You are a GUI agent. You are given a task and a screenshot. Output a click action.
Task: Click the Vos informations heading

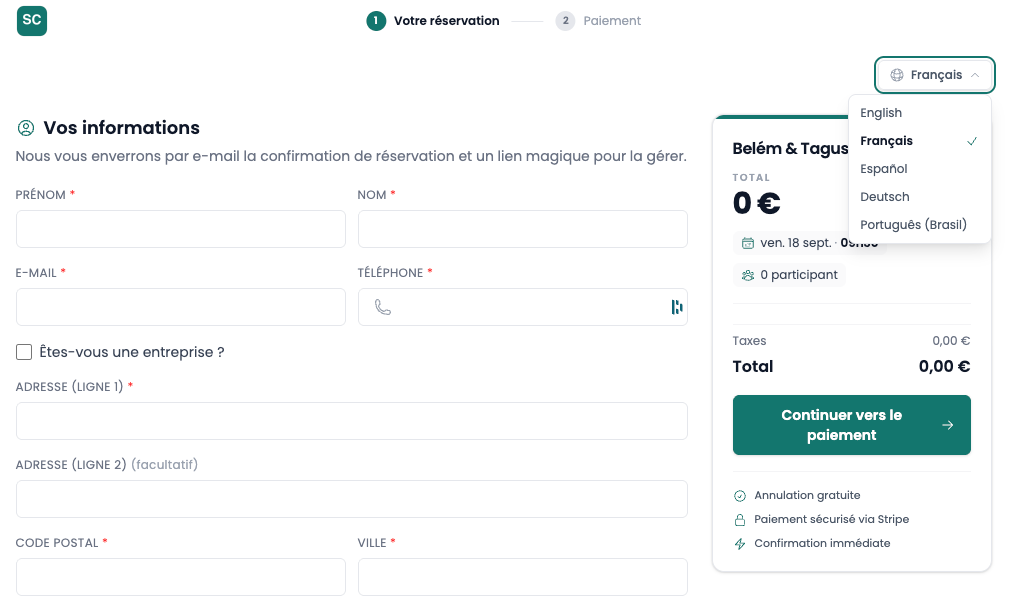pos(122,128)
